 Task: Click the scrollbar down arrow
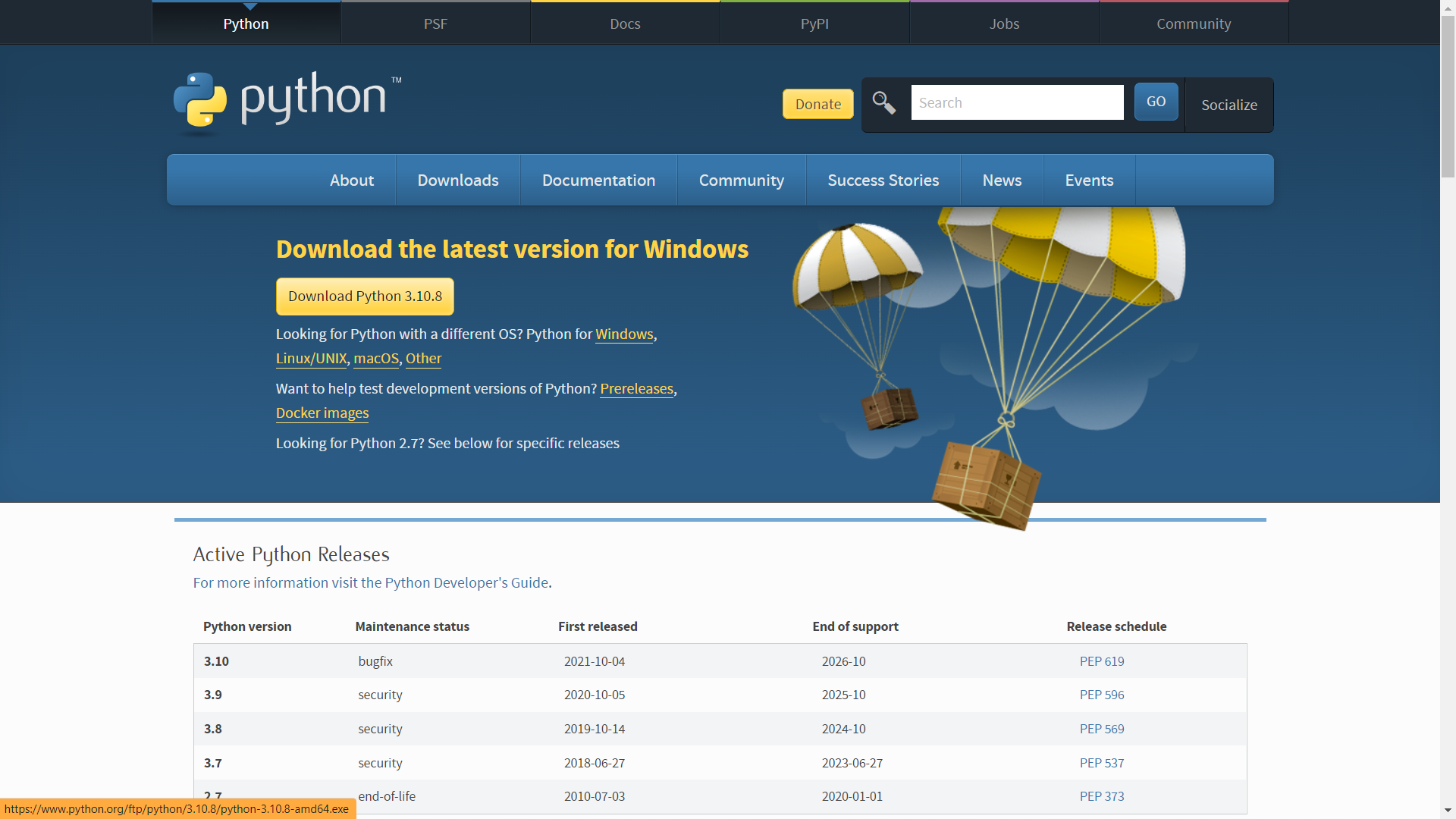tap(1448, 811)
